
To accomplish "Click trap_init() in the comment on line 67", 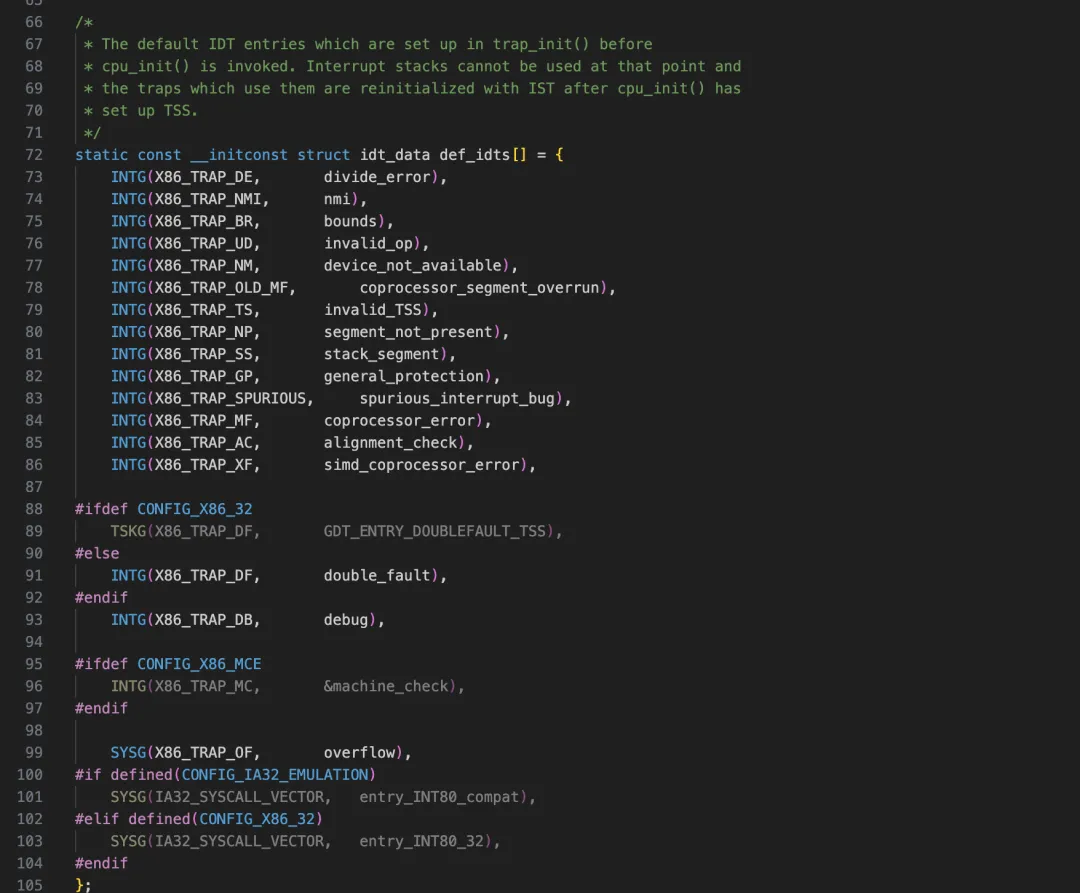I will tap(541, 44).
